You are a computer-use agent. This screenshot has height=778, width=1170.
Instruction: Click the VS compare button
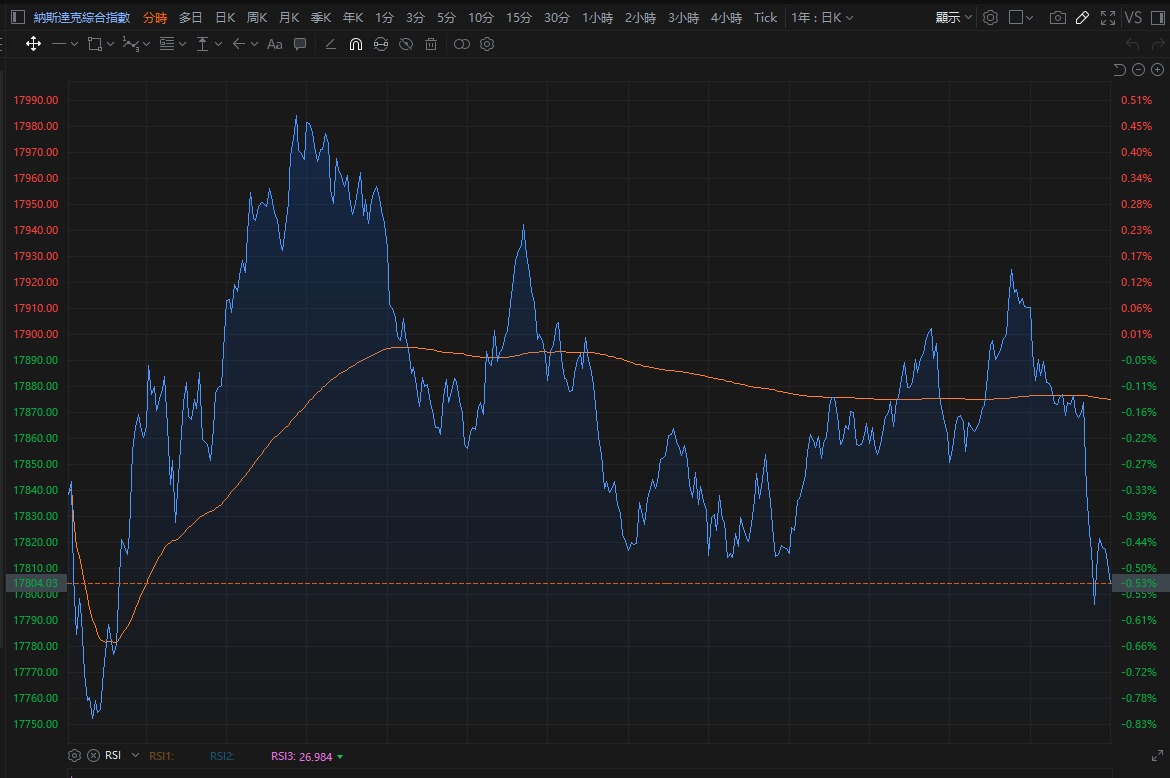(x=1133, y=18)
